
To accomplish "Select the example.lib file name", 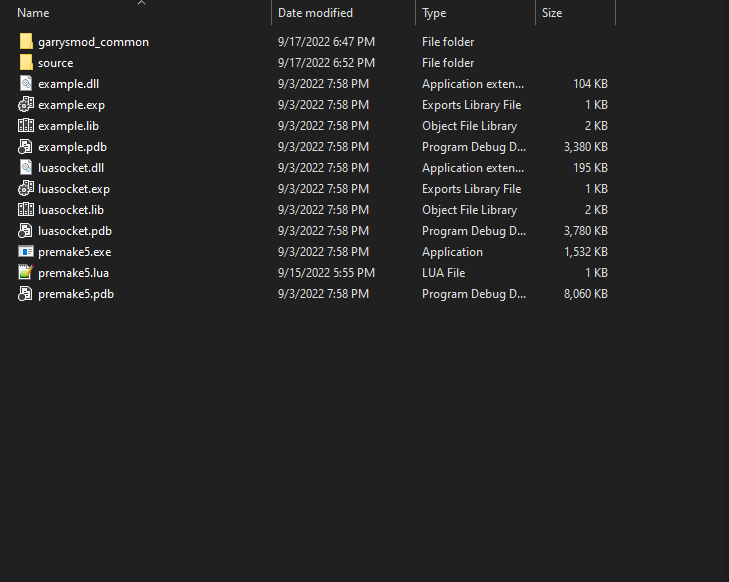I will [68, 126].
